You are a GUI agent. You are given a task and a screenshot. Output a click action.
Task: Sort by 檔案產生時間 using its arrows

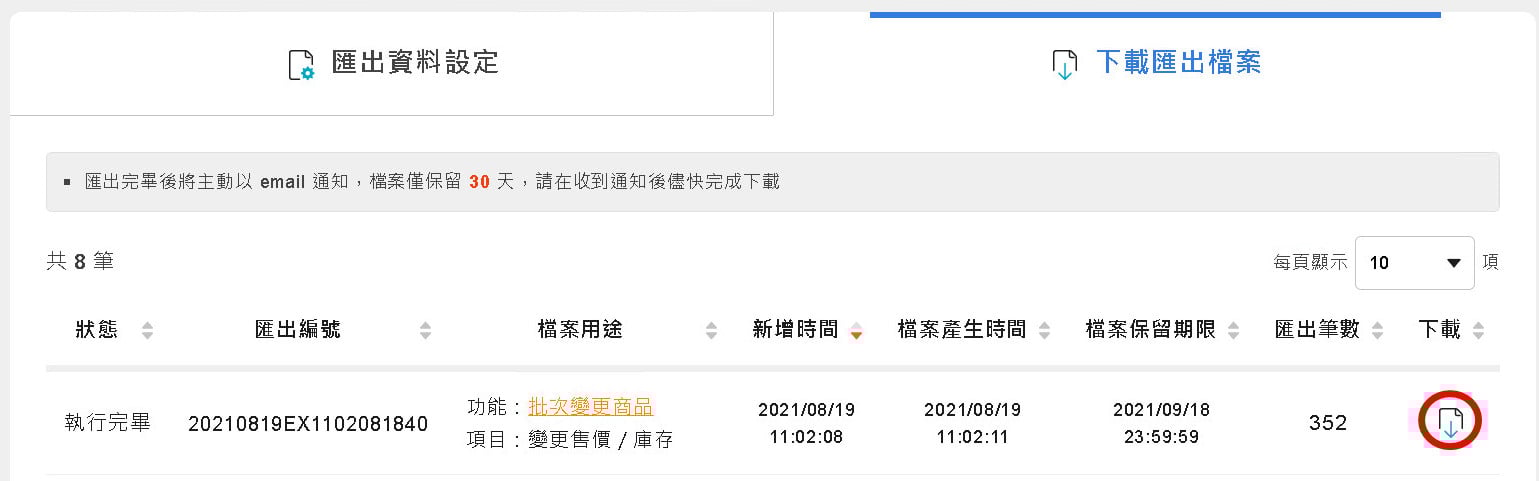tap(1044, 330)
